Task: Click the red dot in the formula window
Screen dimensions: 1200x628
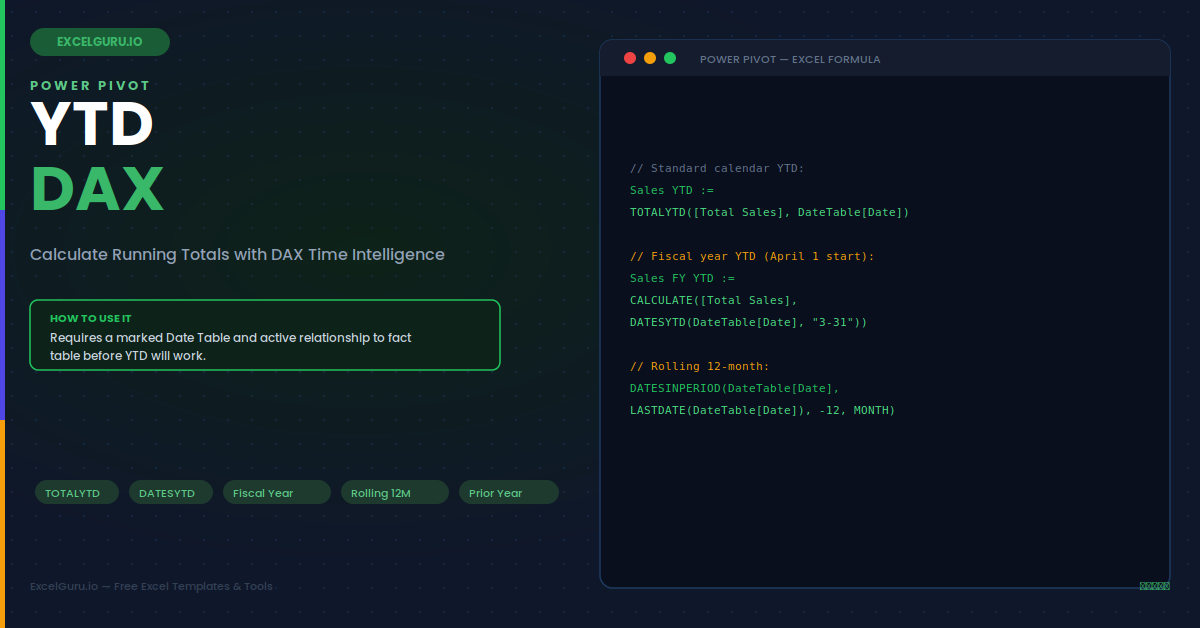Action: tap(630, 58)
